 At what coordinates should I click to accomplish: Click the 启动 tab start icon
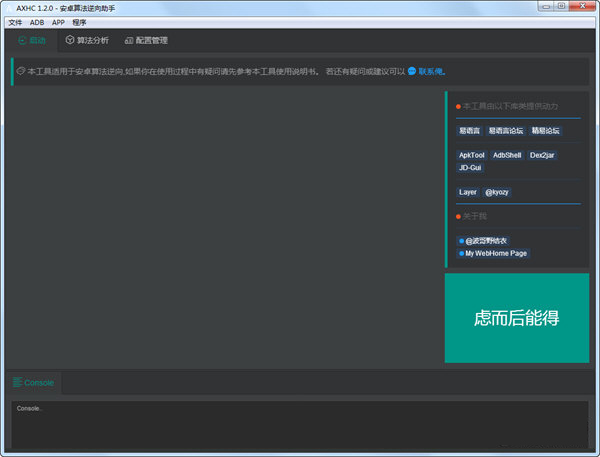click(22, 41)
